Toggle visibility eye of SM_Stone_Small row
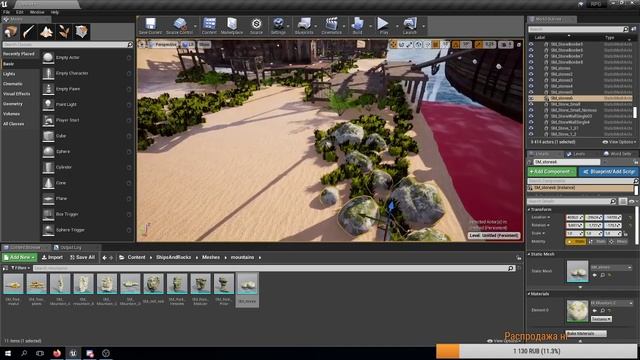This screenshot has height=360, width=640. tap(531, 104)
